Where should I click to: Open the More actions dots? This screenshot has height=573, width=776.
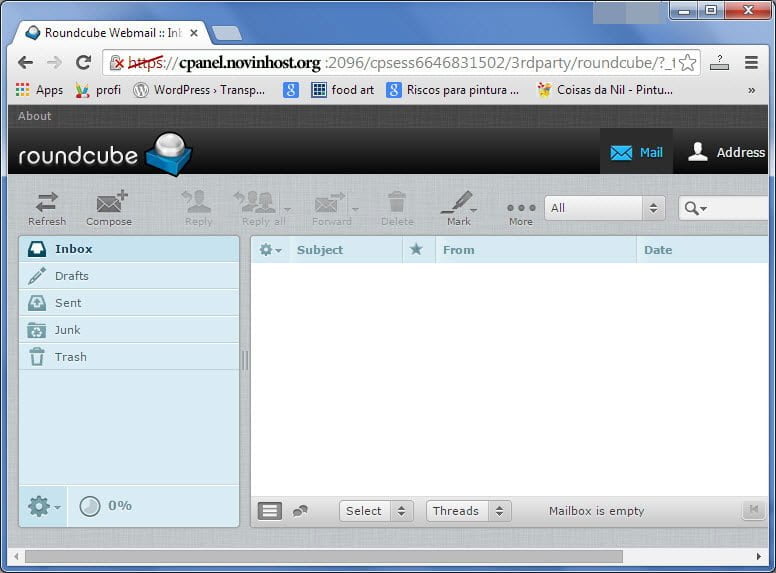coord(521,213)
